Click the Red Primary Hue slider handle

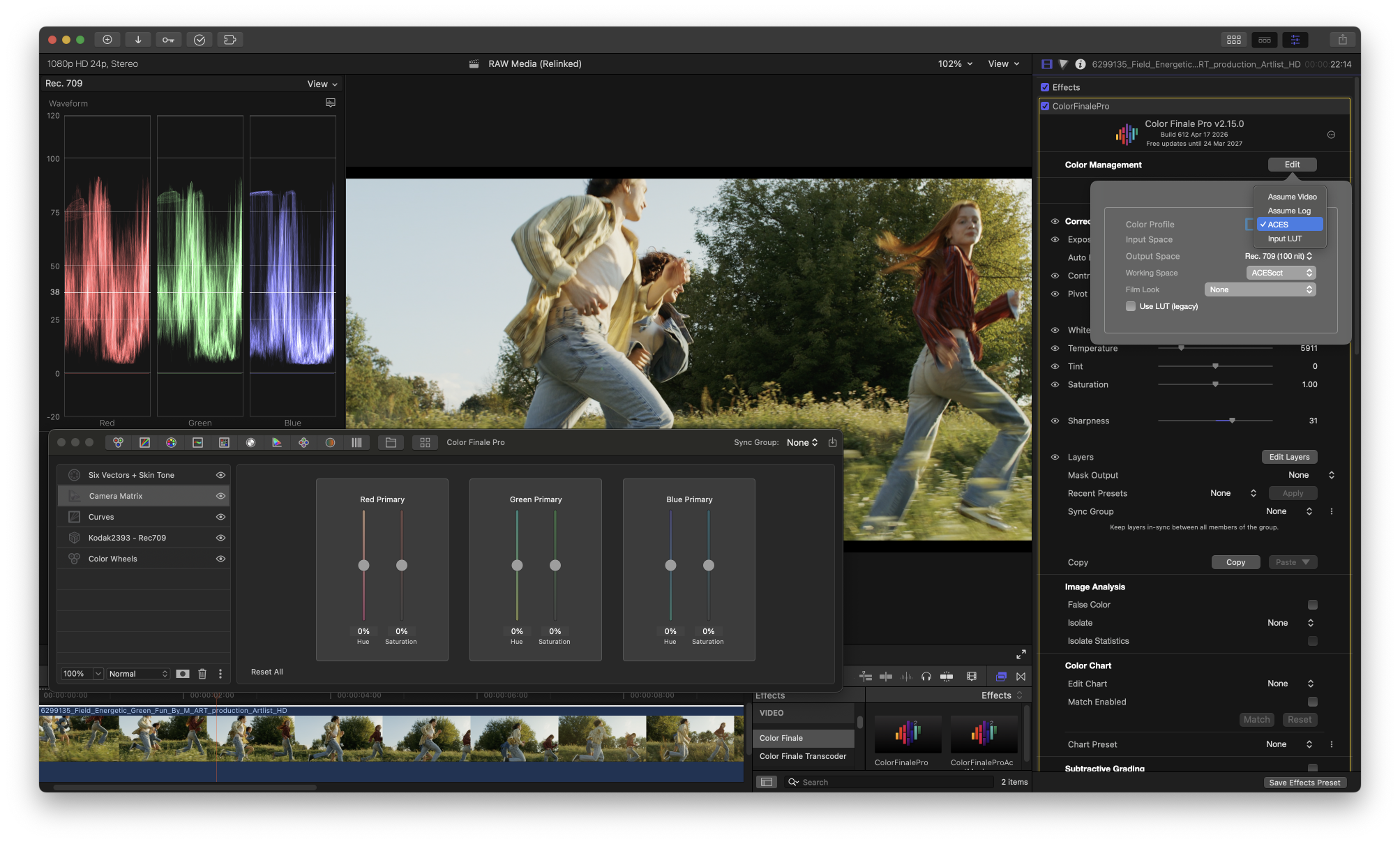click(x=363, y=566)
